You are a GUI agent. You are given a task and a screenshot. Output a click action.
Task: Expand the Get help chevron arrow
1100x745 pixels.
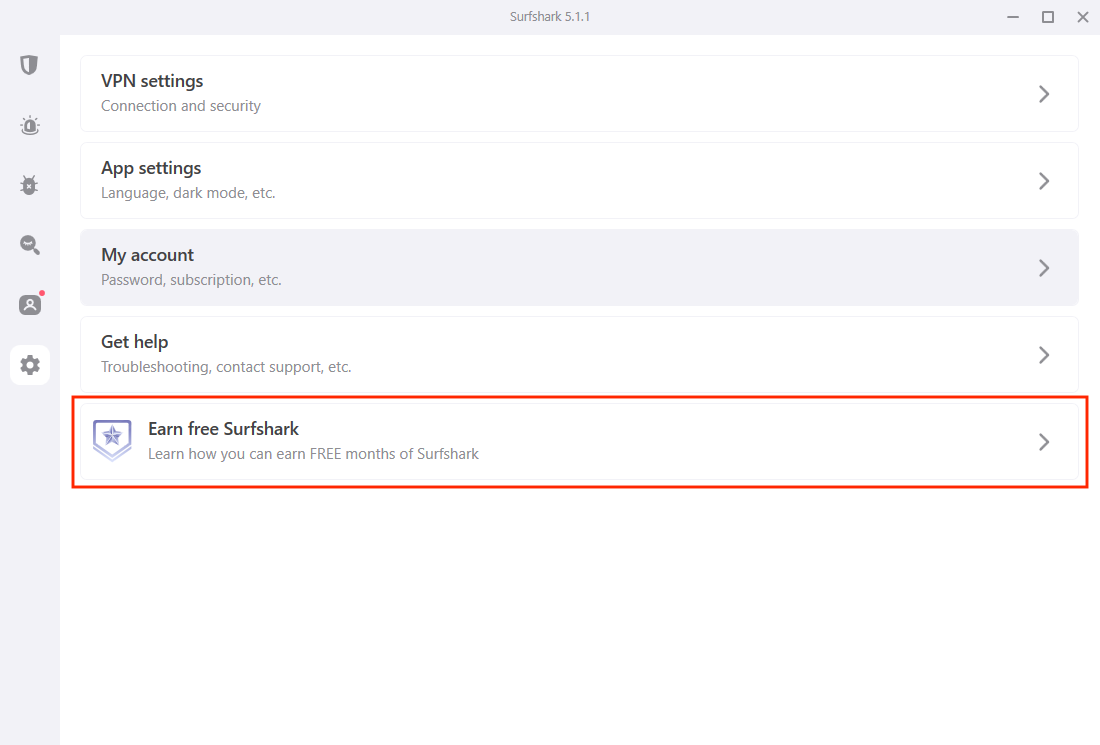[x=1044, y=355]
